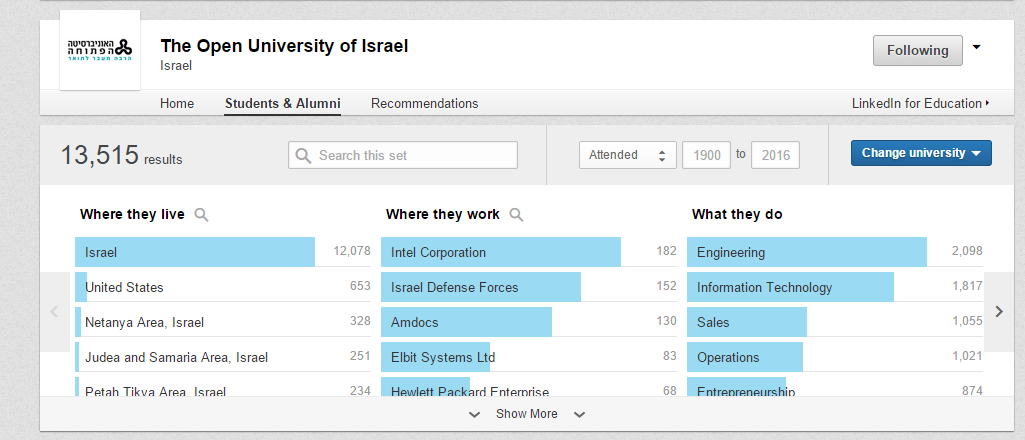Click the 182 count for Intel
The height and width of the screenshot is (440, 1025).
point(667,252)
